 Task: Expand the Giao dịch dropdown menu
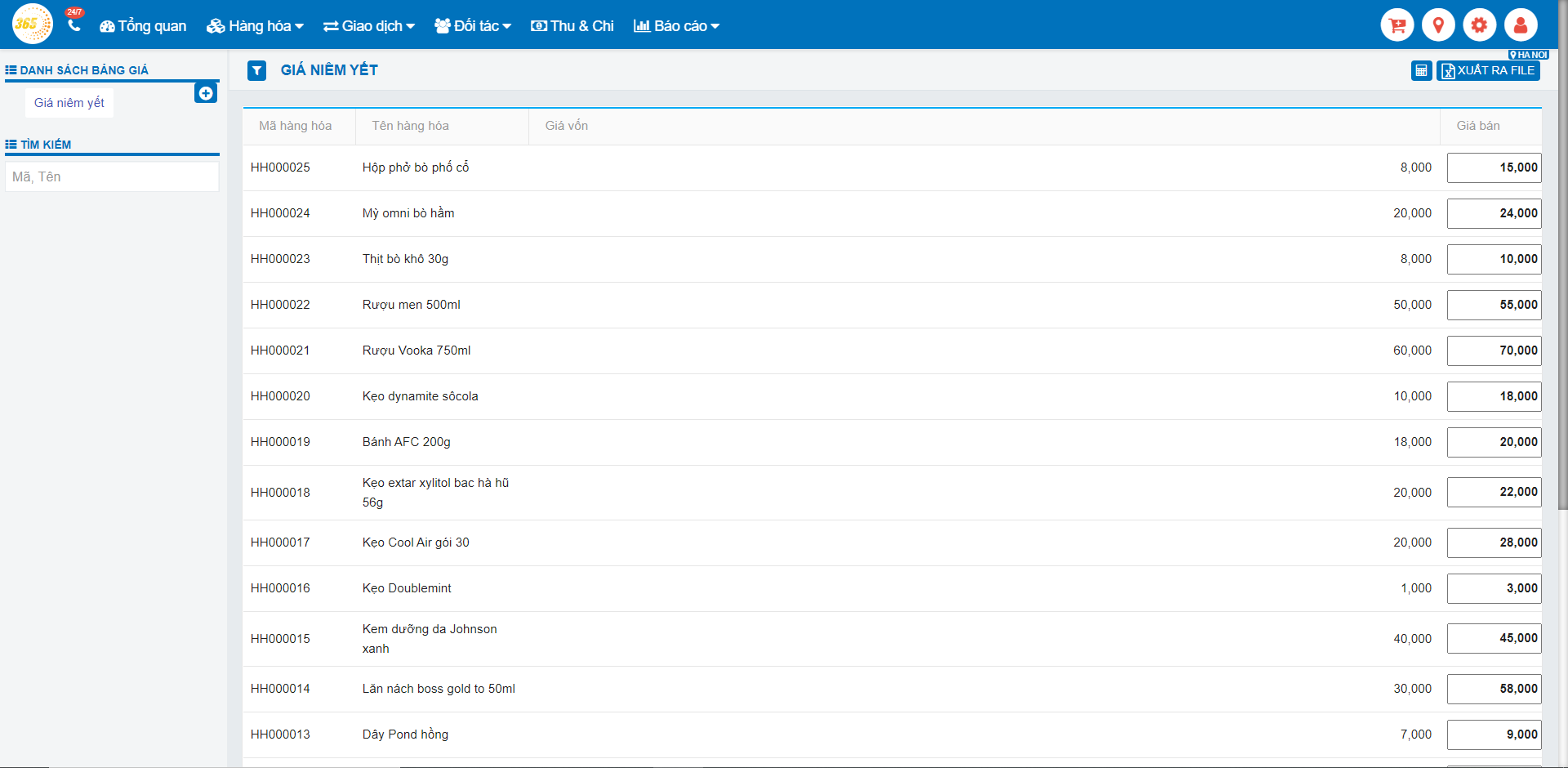pyautogui.click(x=369, y=26)
